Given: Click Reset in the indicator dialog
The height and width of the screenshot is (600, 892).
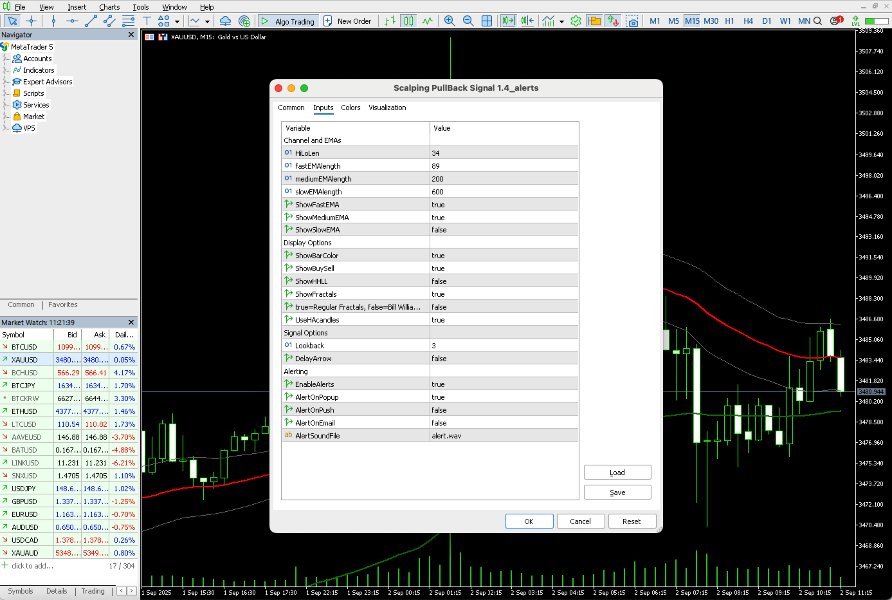Looking at the screenshot, I should [x=631, y=521].
